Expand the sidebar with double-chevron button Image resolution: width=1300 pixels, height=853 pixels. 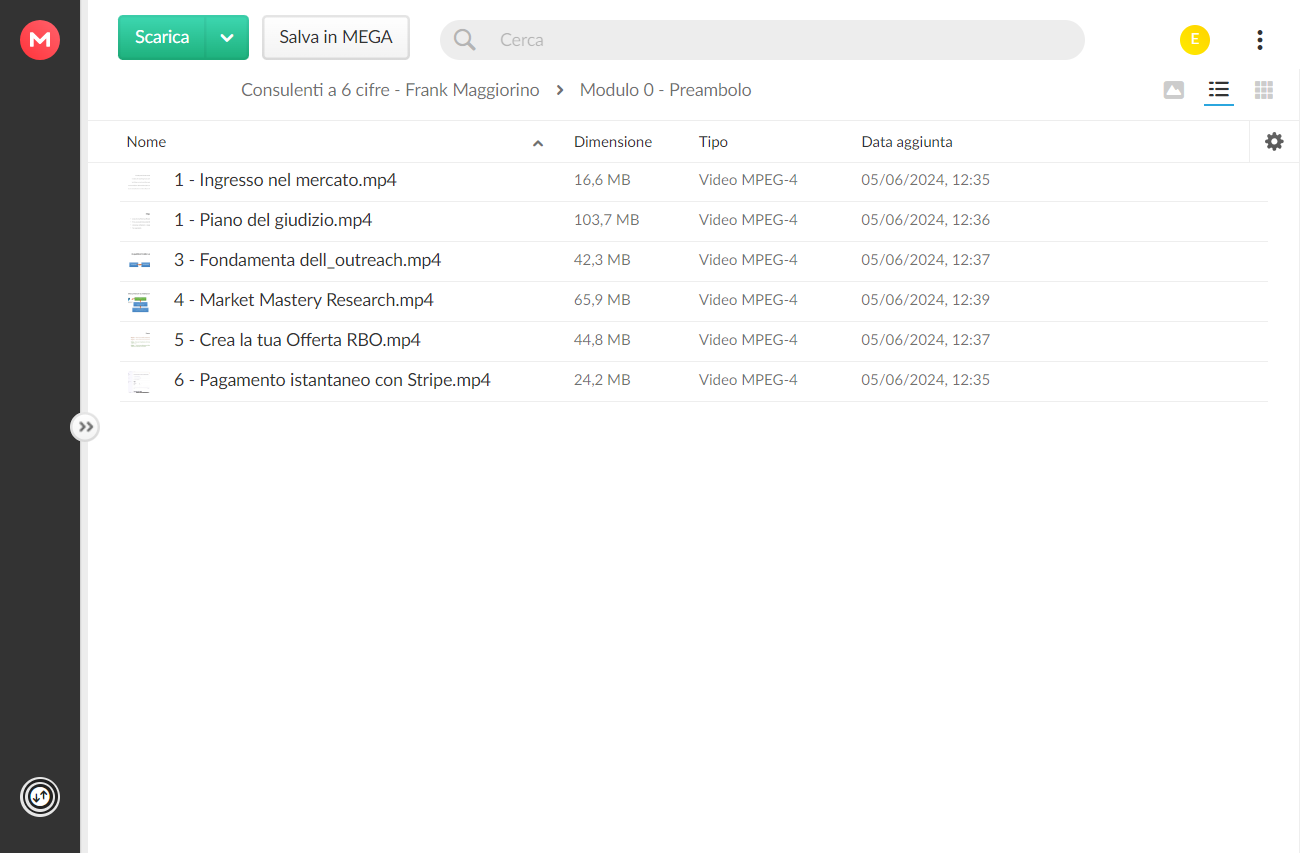pos(86,427)
